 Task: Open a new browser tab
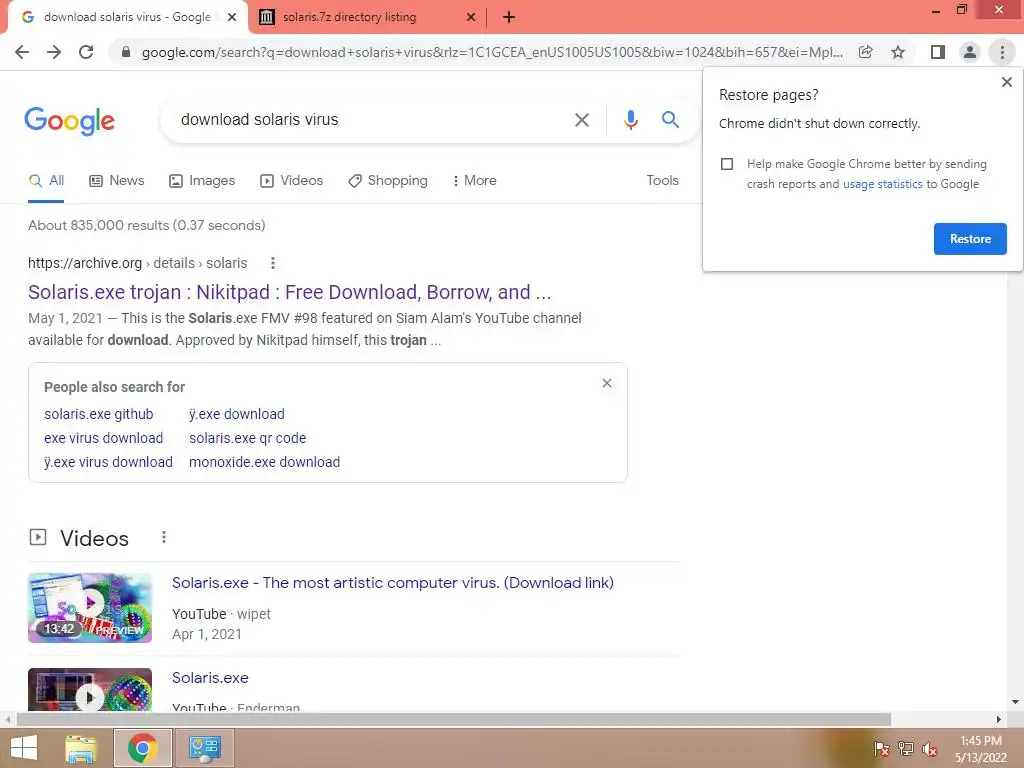[x=509, y=17]
